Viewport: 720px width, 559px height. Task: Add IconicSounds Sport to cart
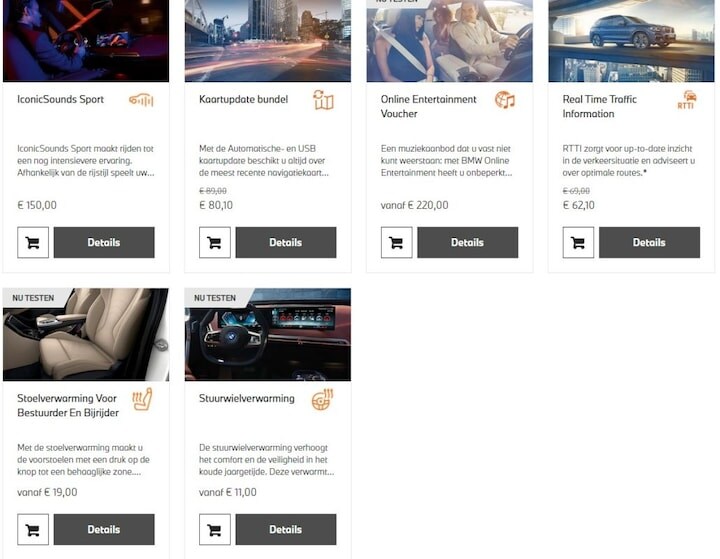(x=33, y=242)
